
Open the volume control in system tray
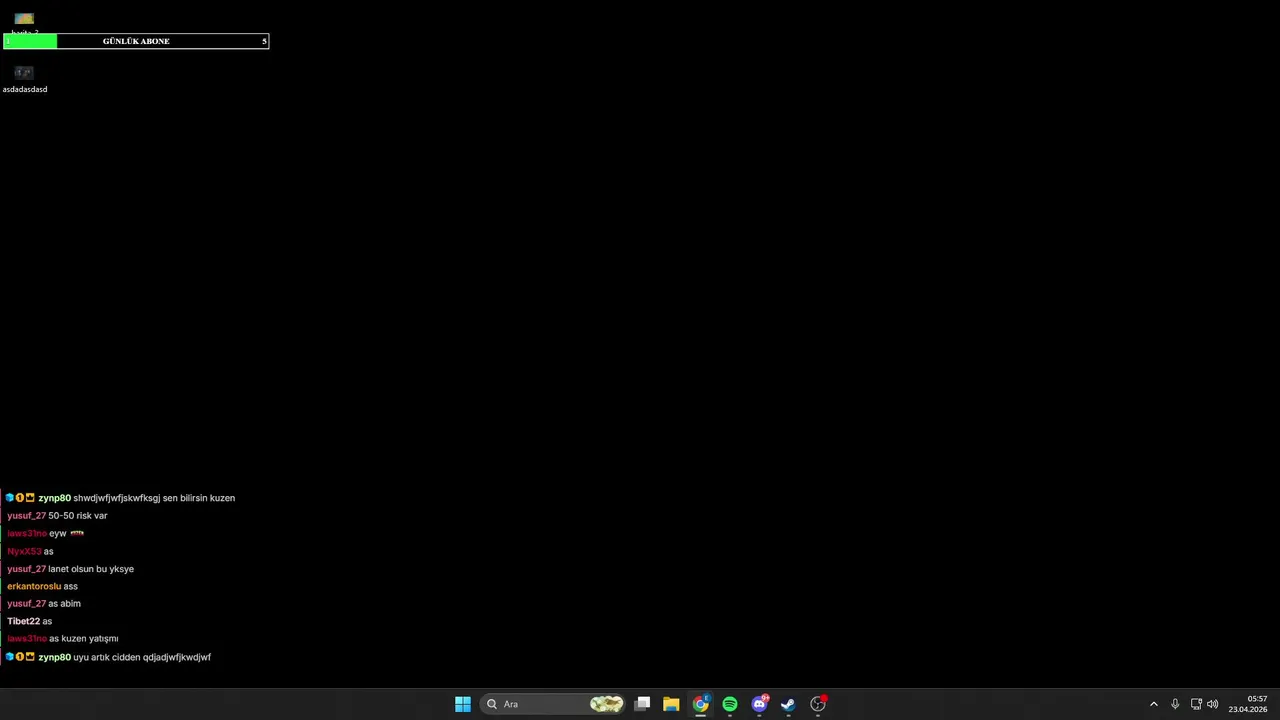[1213, 704]
